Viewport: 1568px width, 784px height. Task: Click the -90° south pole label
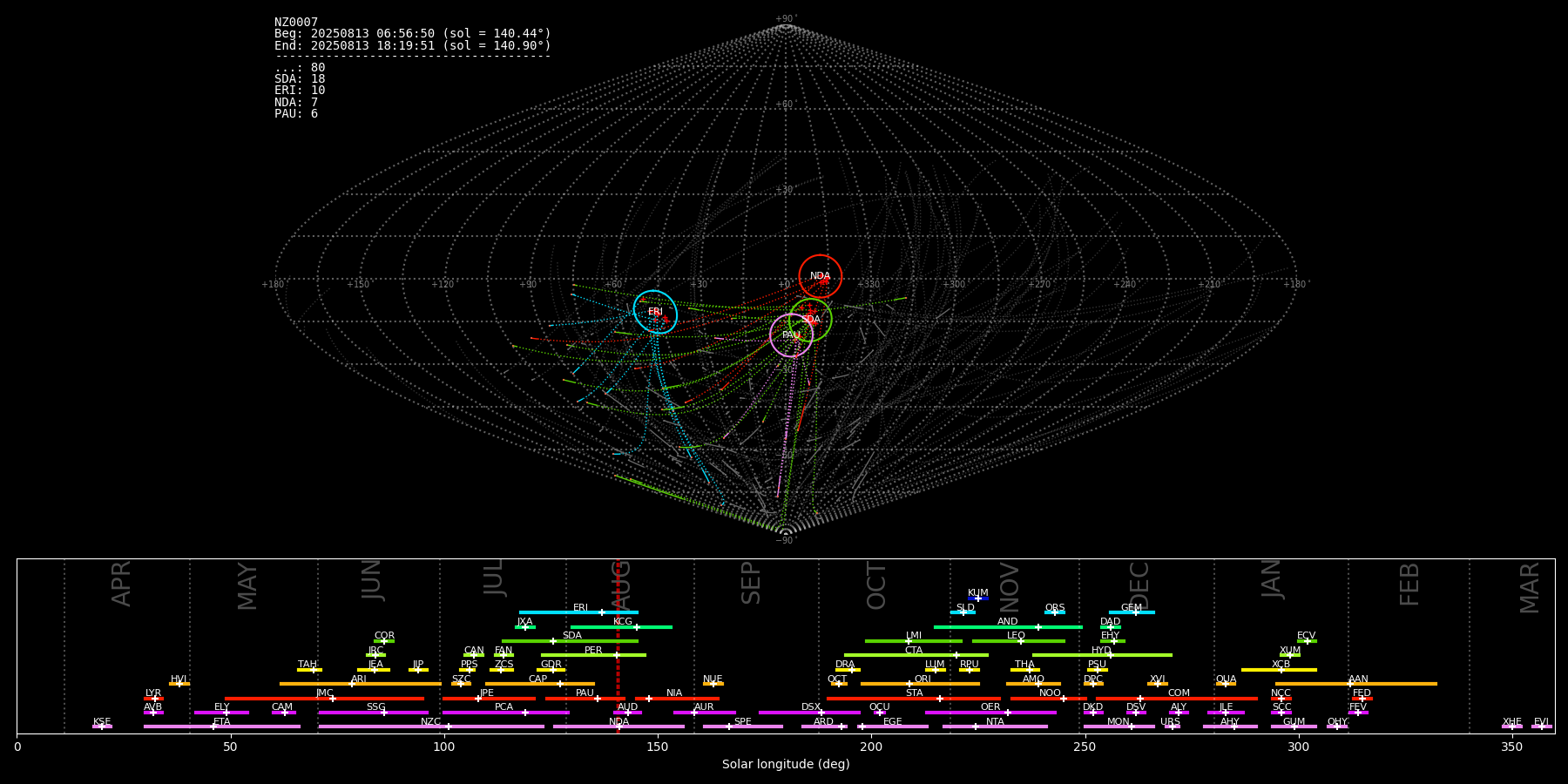[786, 541]
